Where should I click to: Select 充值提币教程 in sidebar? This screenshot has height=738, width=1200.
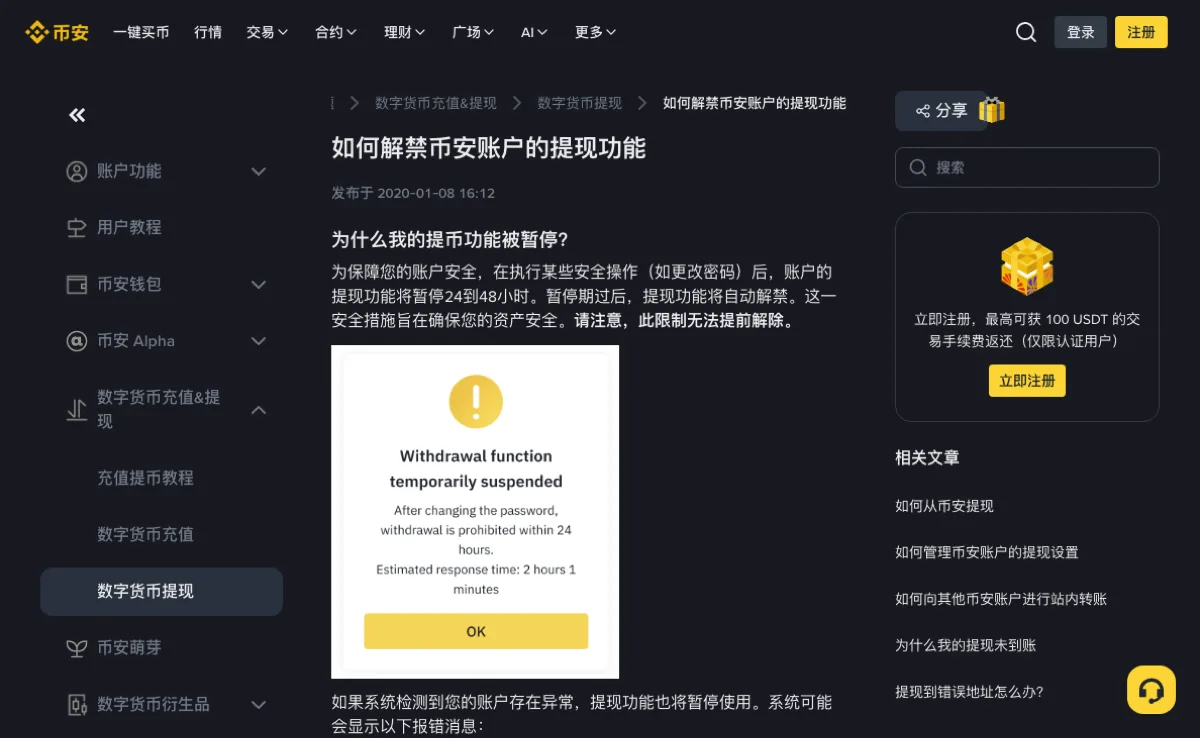point(145,478)
